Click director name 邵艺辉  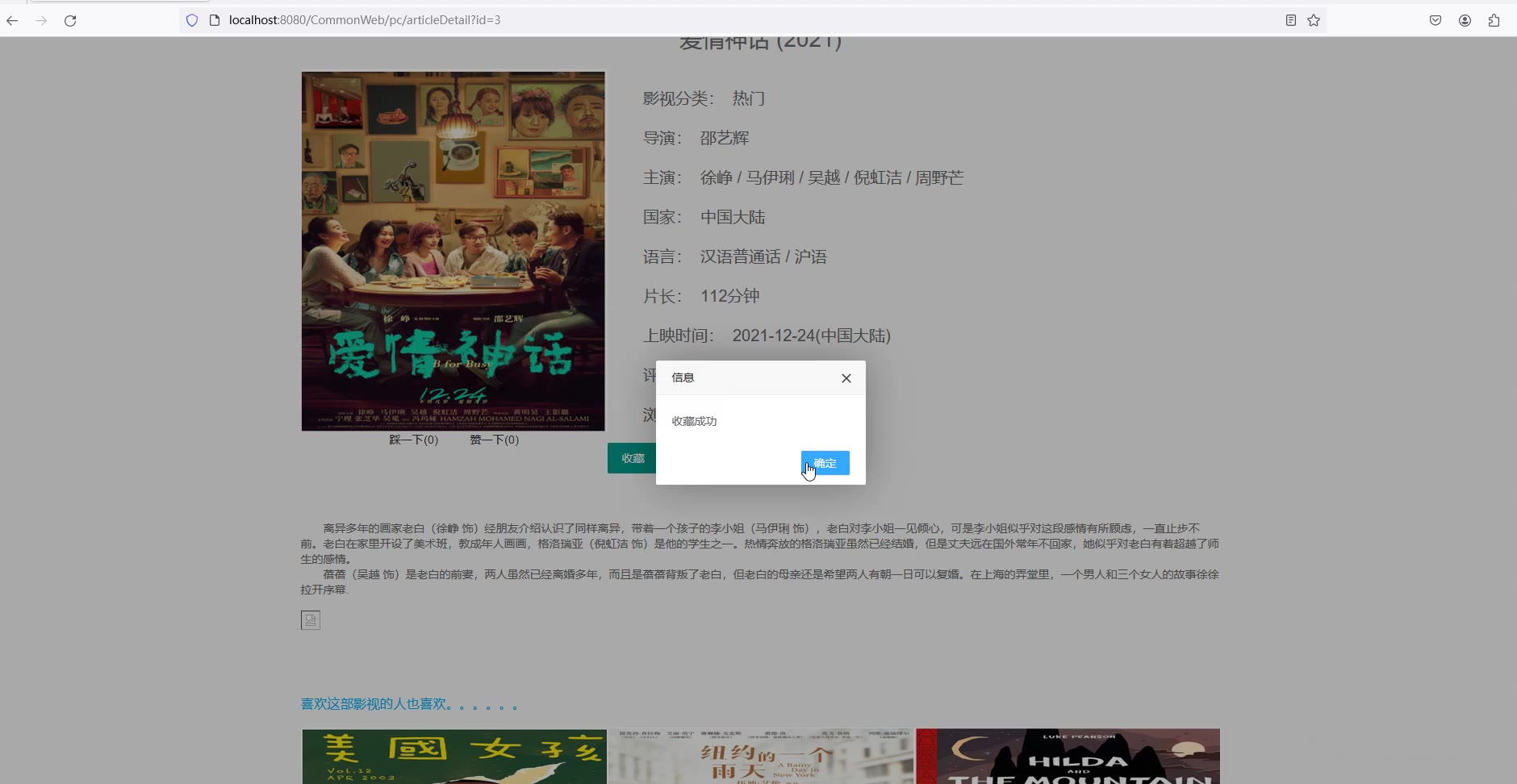(x=725, y=138)
